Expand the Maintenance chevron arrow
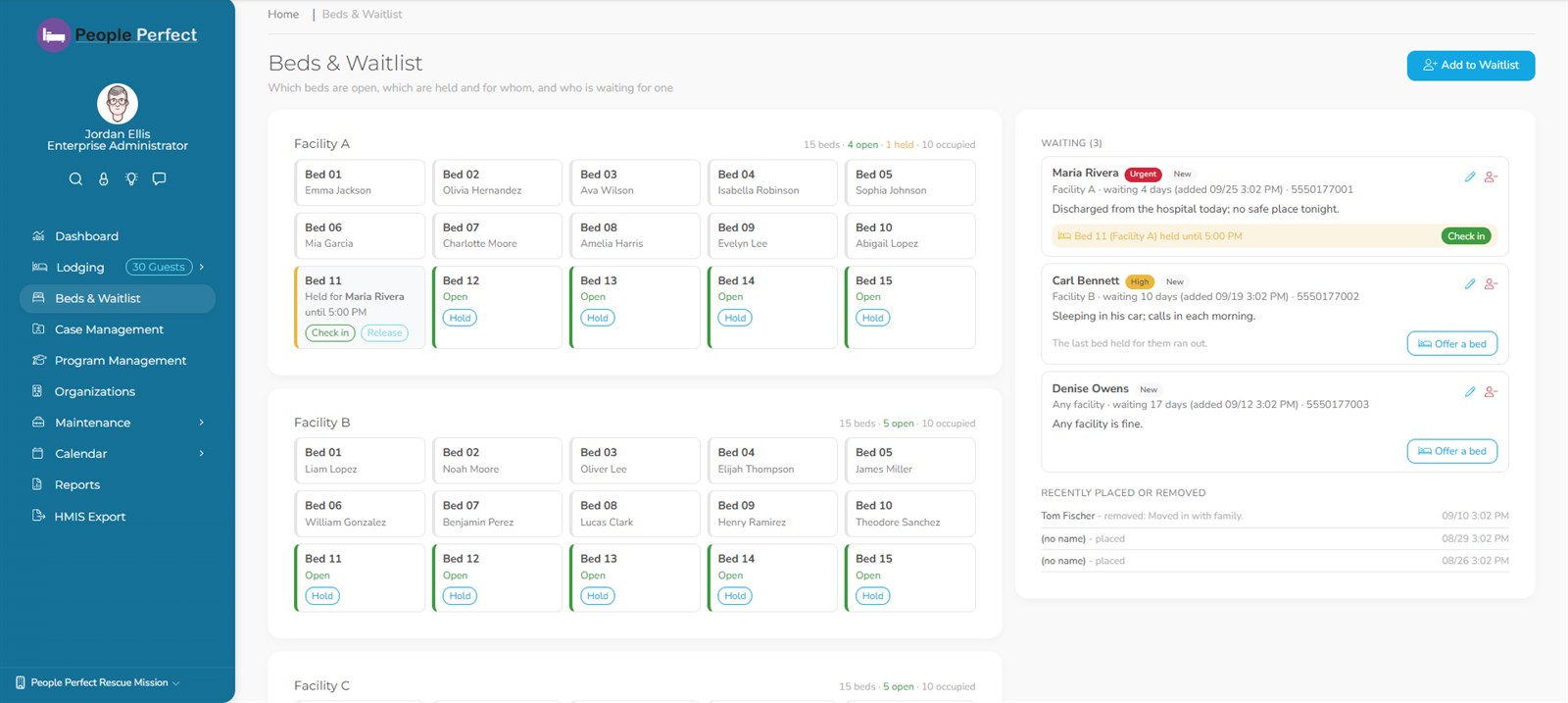This screenshot has width=1568, height=703. pyautogui.click(x=202, y=423)
